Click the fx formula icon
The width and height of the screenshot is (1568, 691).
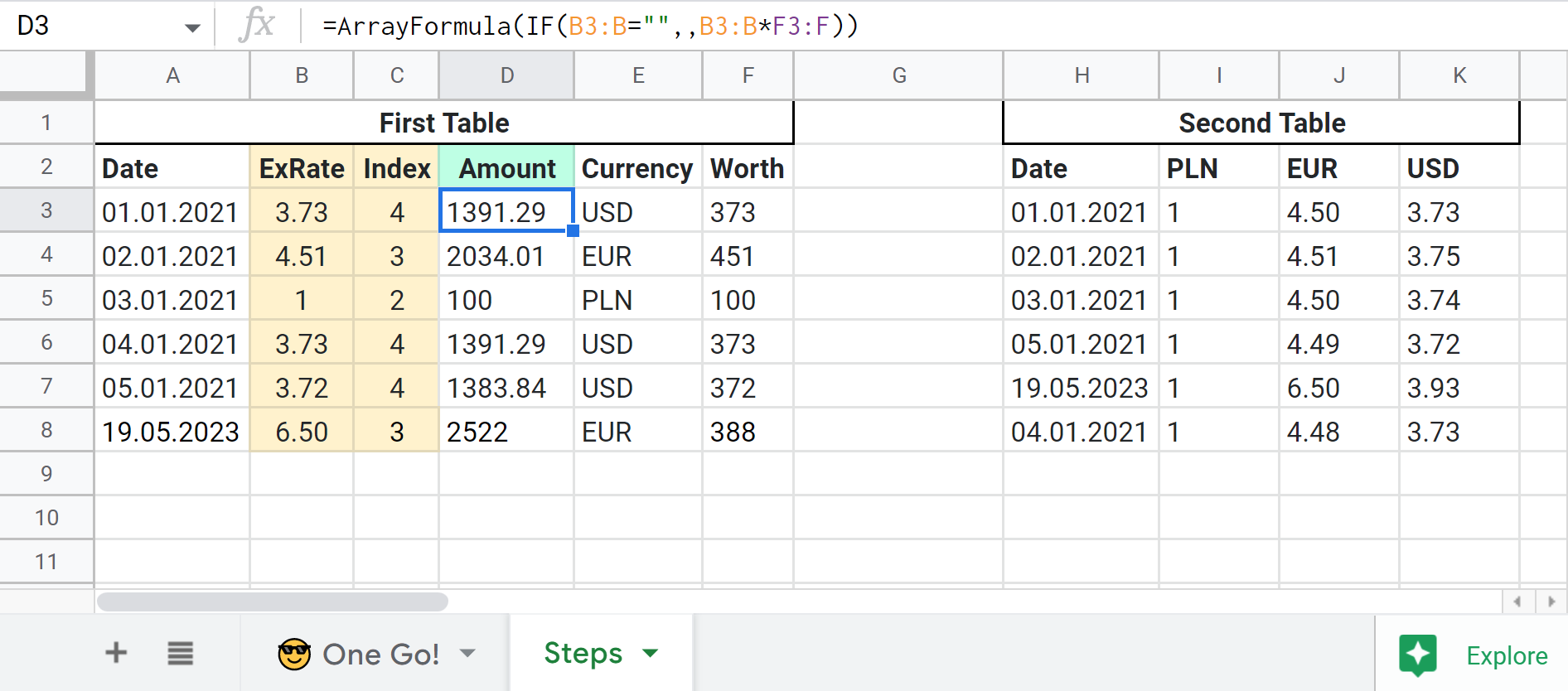click(x=256, y=25)
